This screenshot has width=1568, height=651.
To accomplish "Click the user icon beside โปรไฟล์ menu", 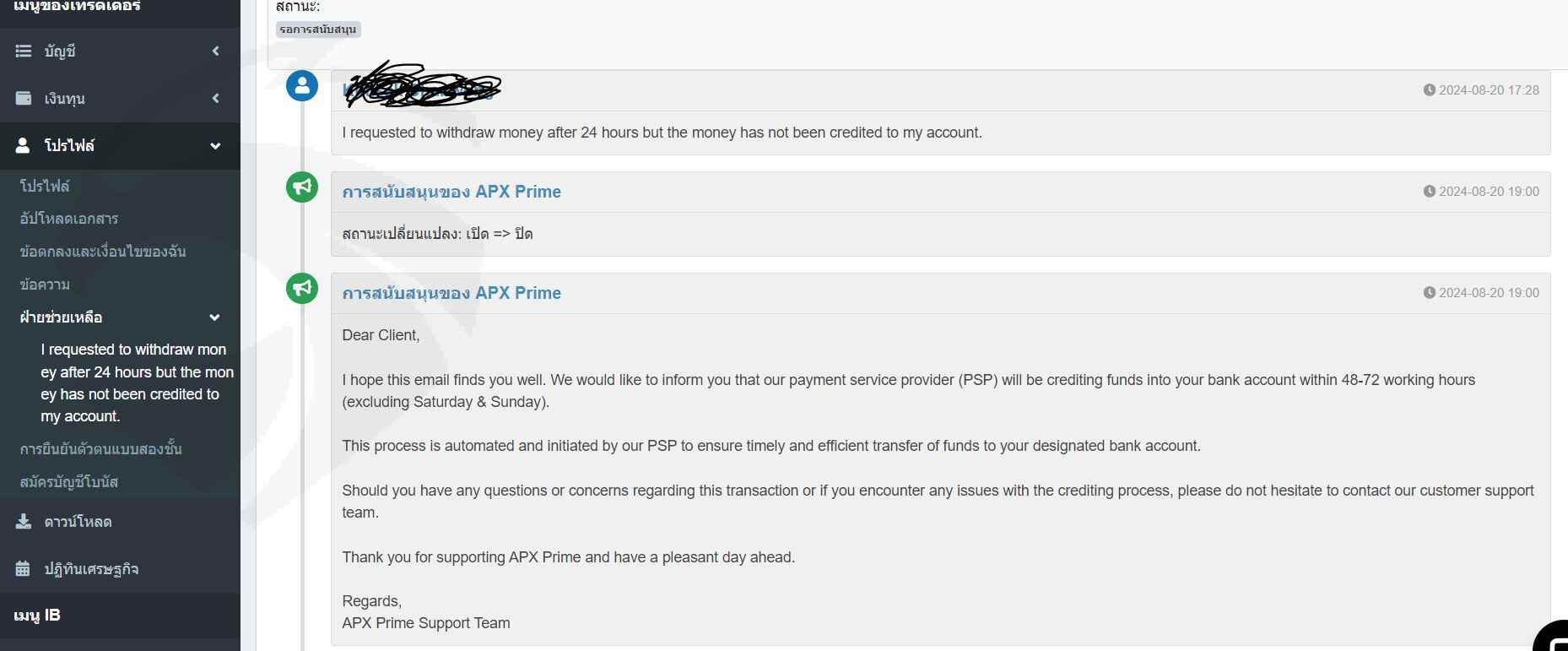I will coord(24,146).
